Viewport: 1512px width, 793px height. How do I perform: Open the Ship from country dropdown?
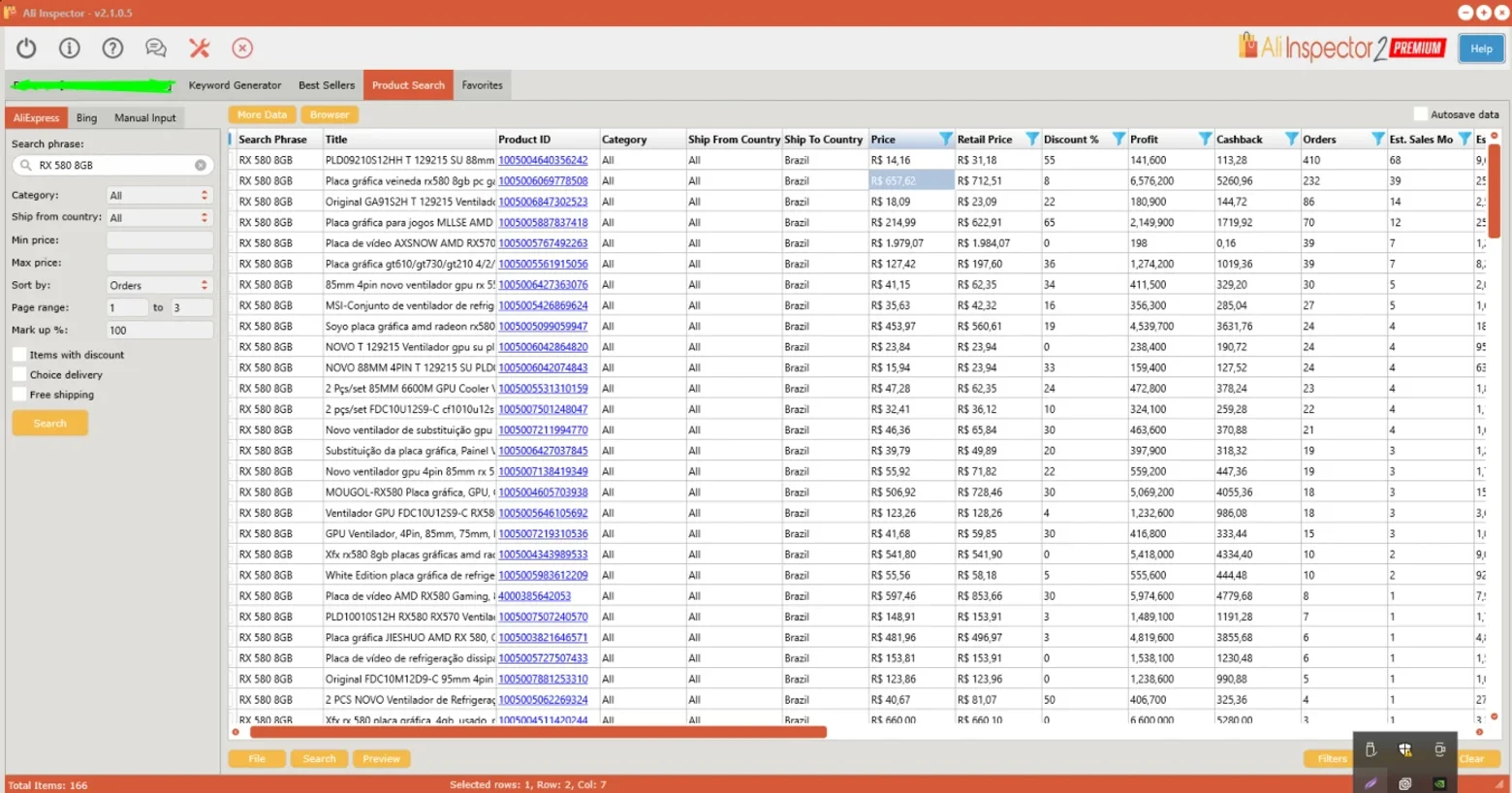[x=159, y=218]
